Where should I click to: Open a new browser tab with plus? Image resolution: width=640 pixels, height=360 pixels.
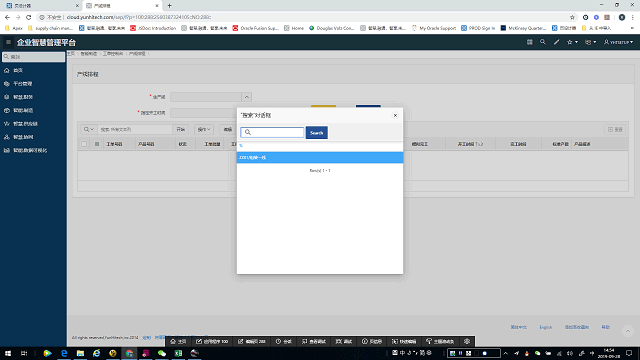(x=169, y=6)
